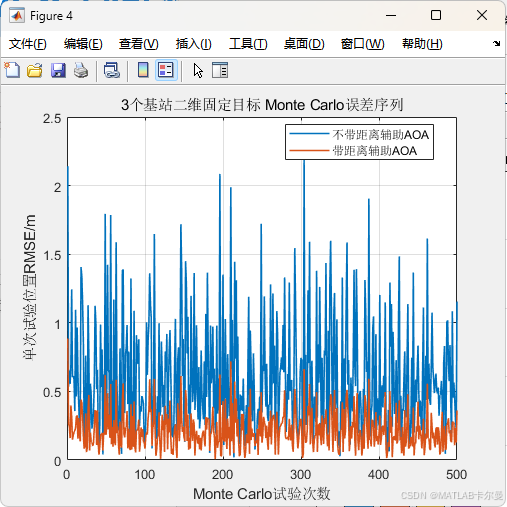507x507 pixels.
Task: Open the 查看(V) menu
Action: 139,44
